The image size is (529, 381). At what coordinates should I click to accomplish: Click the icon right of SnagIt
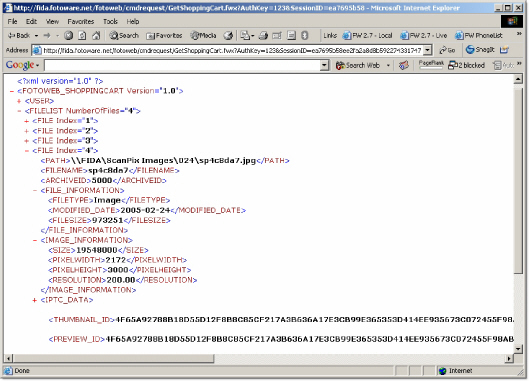(504, 50)
